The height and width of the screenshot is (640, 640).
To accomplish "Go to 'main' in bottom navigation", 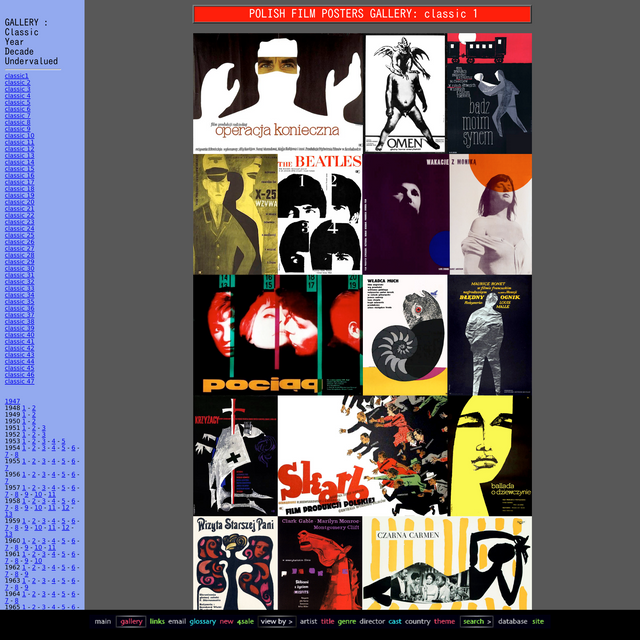I will (102, 622).
